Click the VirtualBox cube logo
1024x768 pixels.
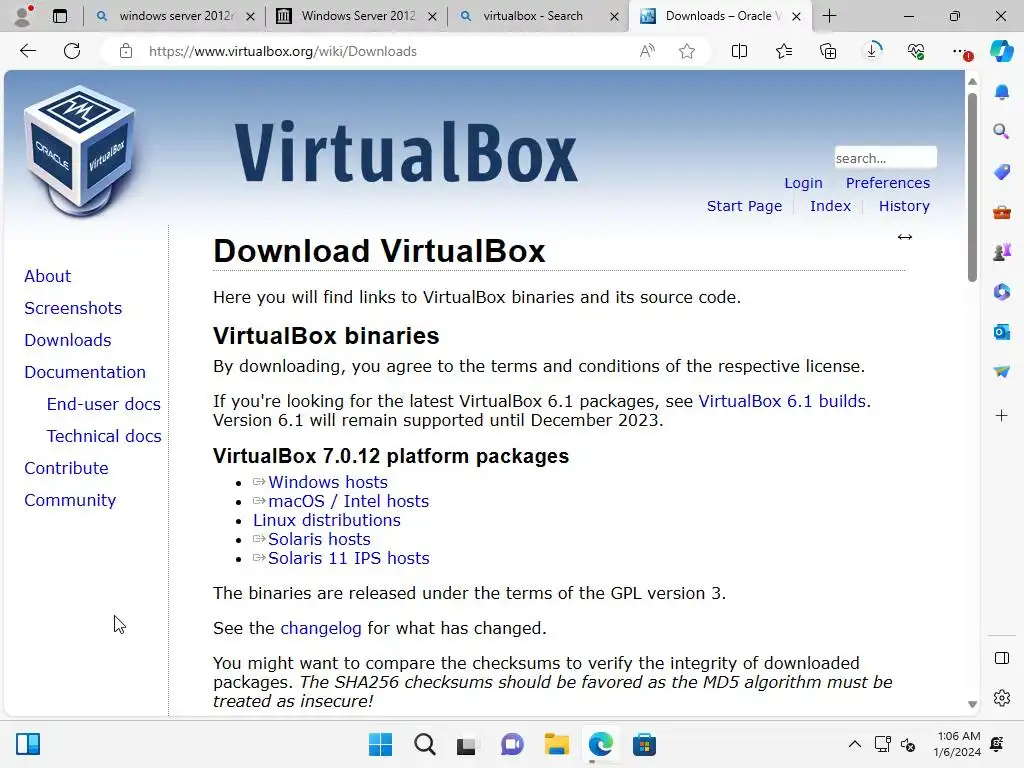80,152
